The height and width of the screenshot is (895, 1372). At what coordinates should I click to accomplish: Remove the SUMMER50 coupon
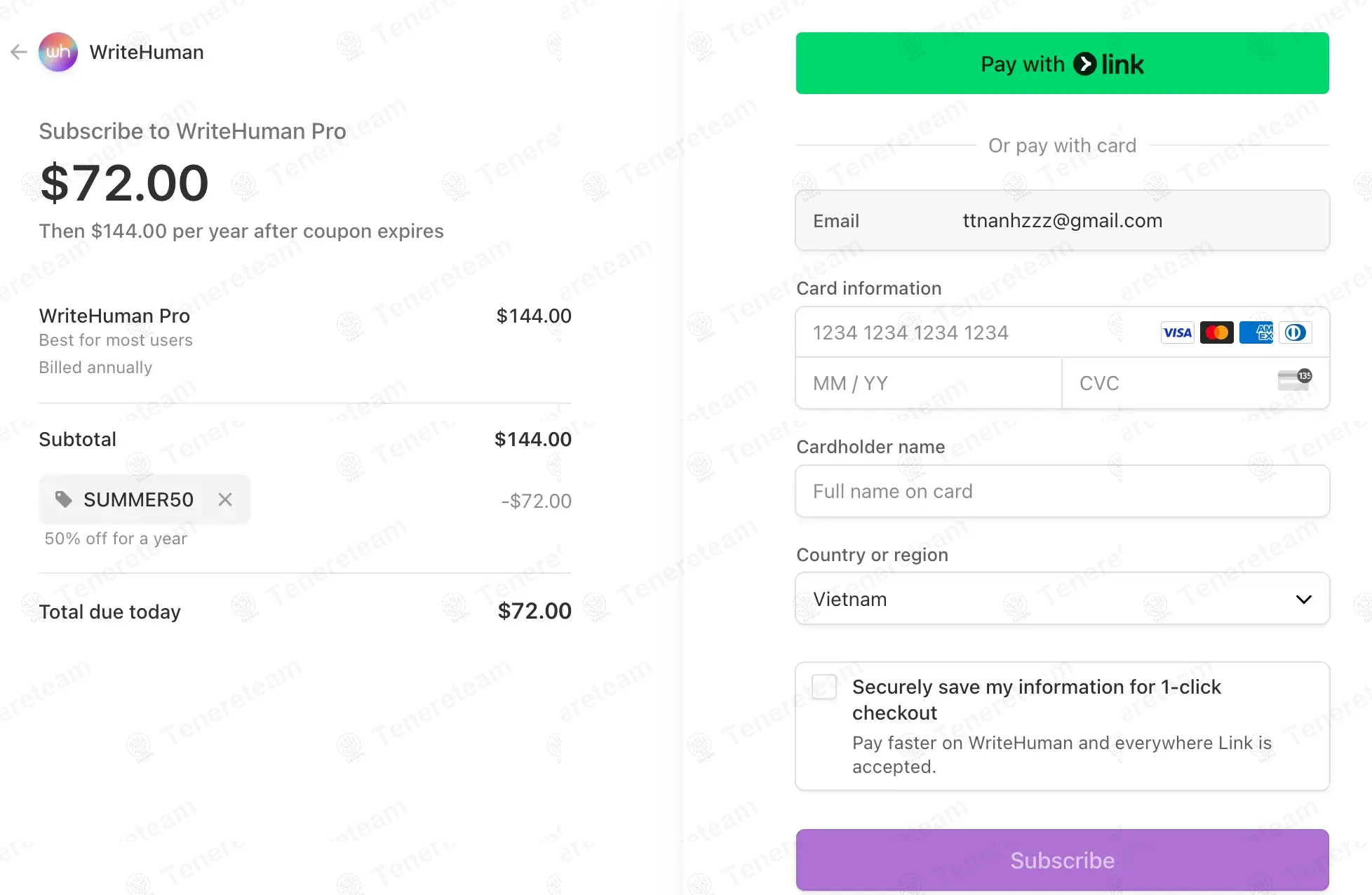[224, 499]
